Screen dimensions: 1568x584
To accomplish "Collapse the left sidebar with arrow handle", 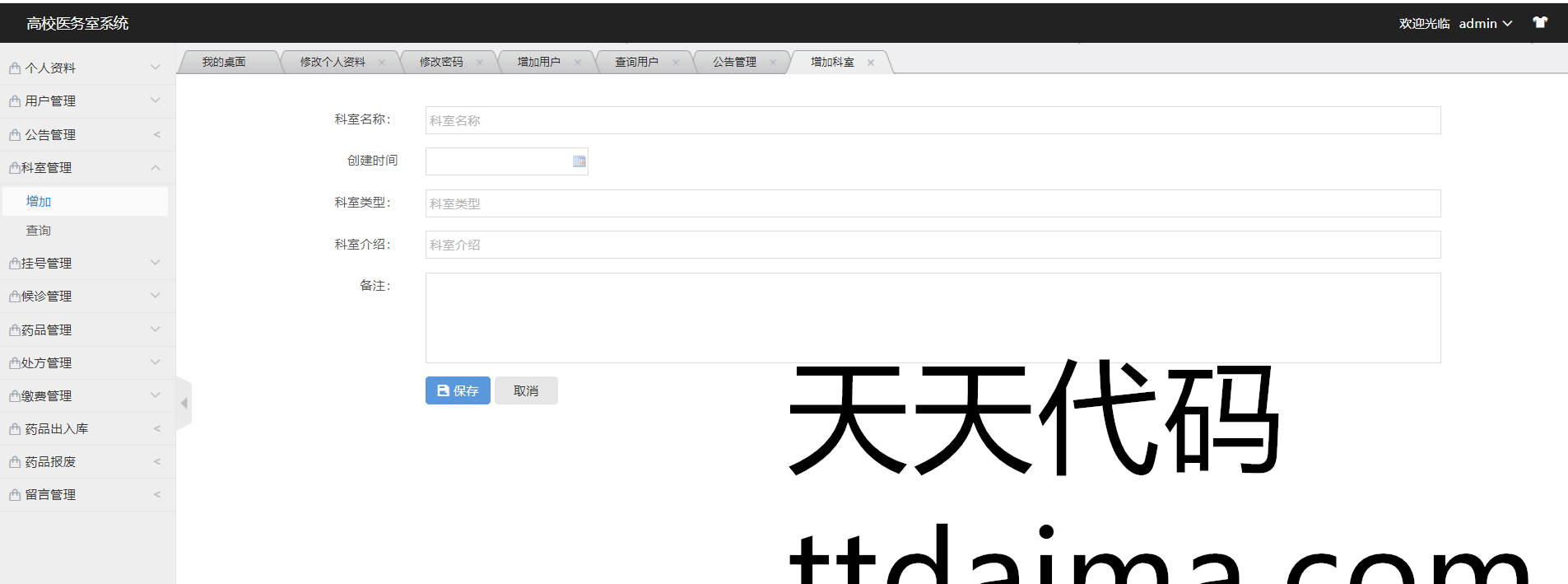I will tap(184, 403).
